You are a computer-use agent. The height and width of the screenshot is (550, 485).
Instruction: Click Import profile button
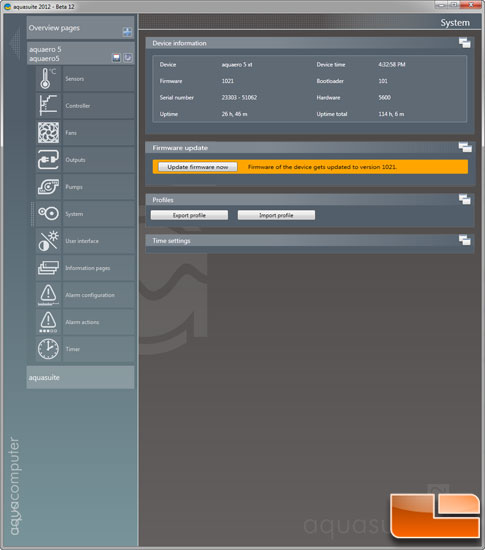click(x=276, y=215)
